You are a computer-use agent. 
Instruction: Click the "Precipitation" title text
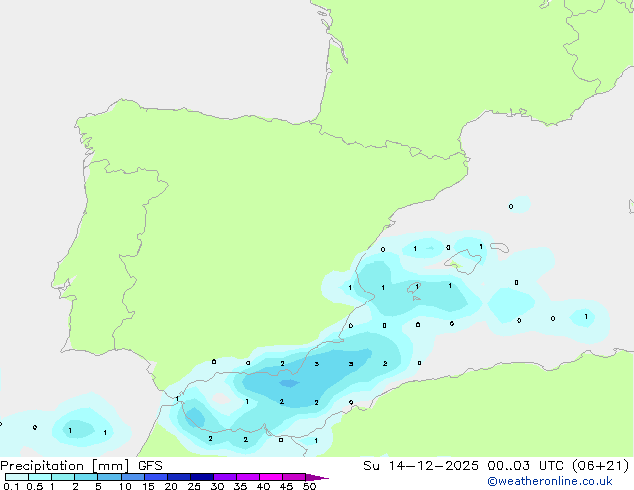pyautogui.click(x=42, y=466)
